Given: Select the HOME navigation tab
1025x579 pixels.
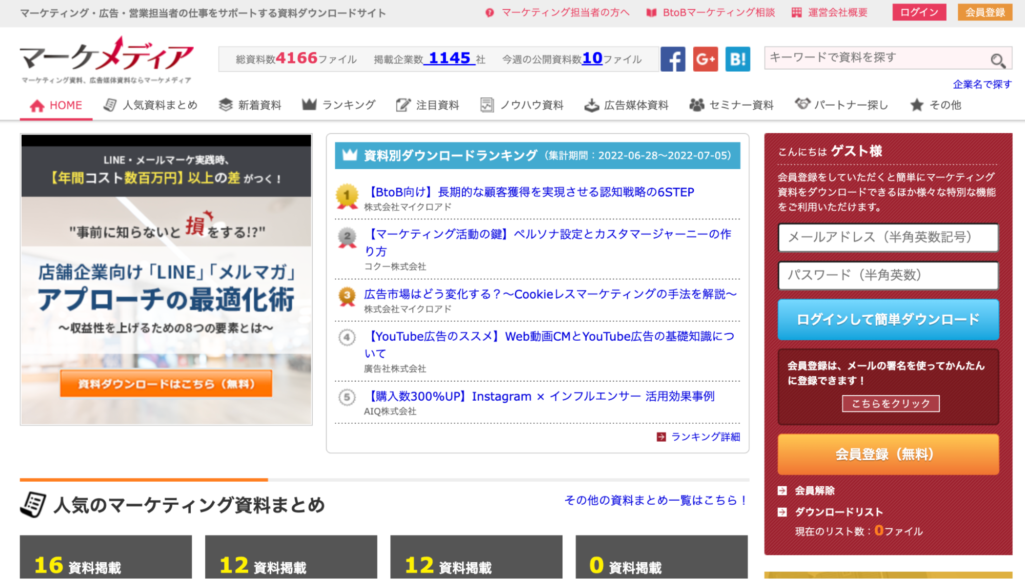Looking at the screenshot, I should click(x=56, y=104).
